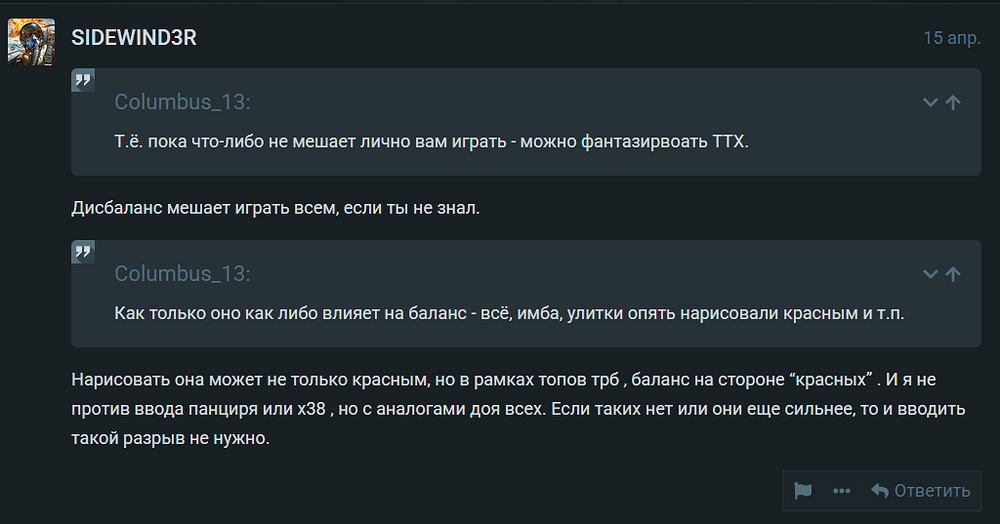
Task: Click quote mark icon on first quote
Action: 84,80
